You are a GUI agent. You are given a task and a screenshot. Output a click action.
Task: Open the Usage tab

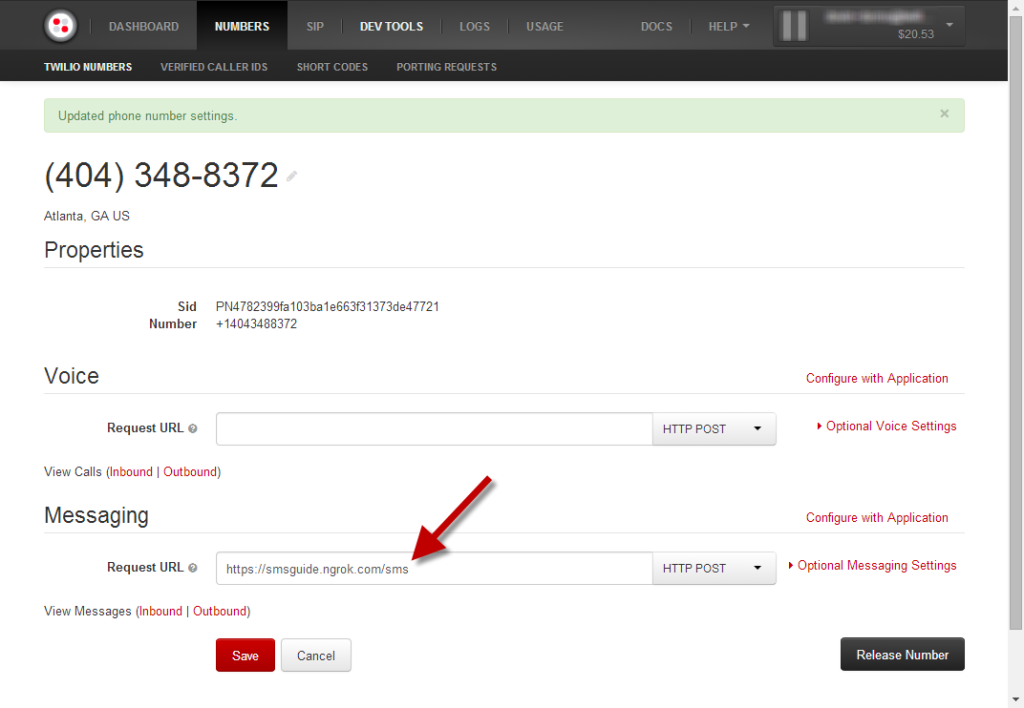click(x=545, y=26)
